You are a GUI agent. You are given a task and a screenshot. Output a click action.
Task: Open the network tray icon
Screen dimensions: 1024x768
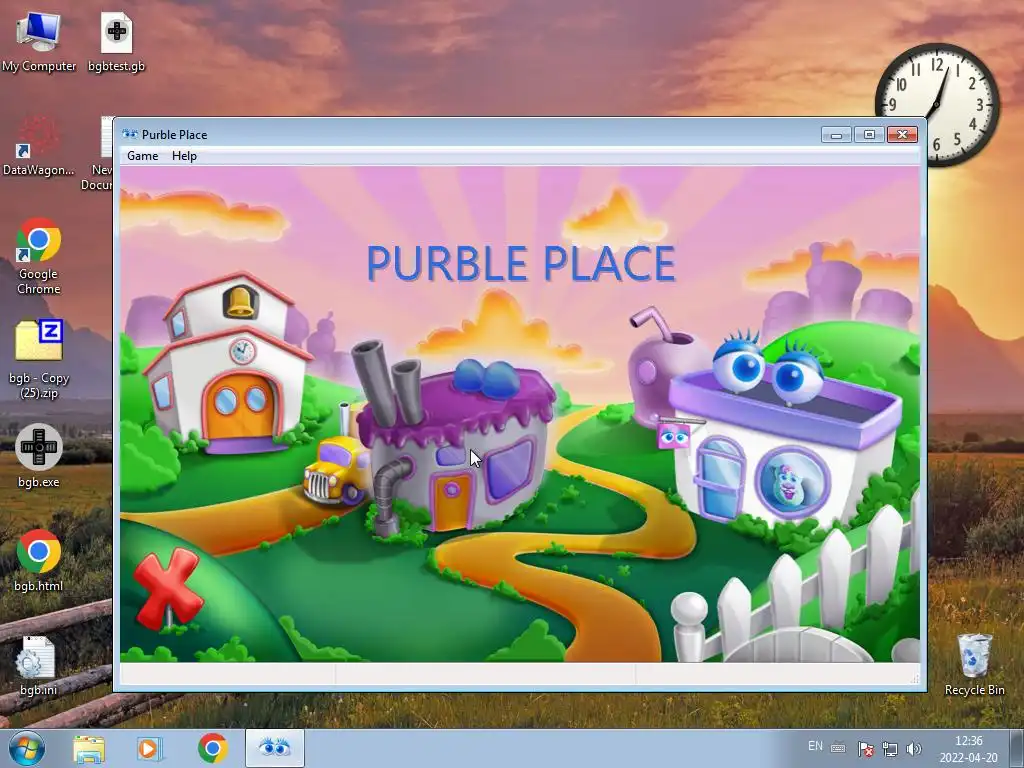coord(889,748)
